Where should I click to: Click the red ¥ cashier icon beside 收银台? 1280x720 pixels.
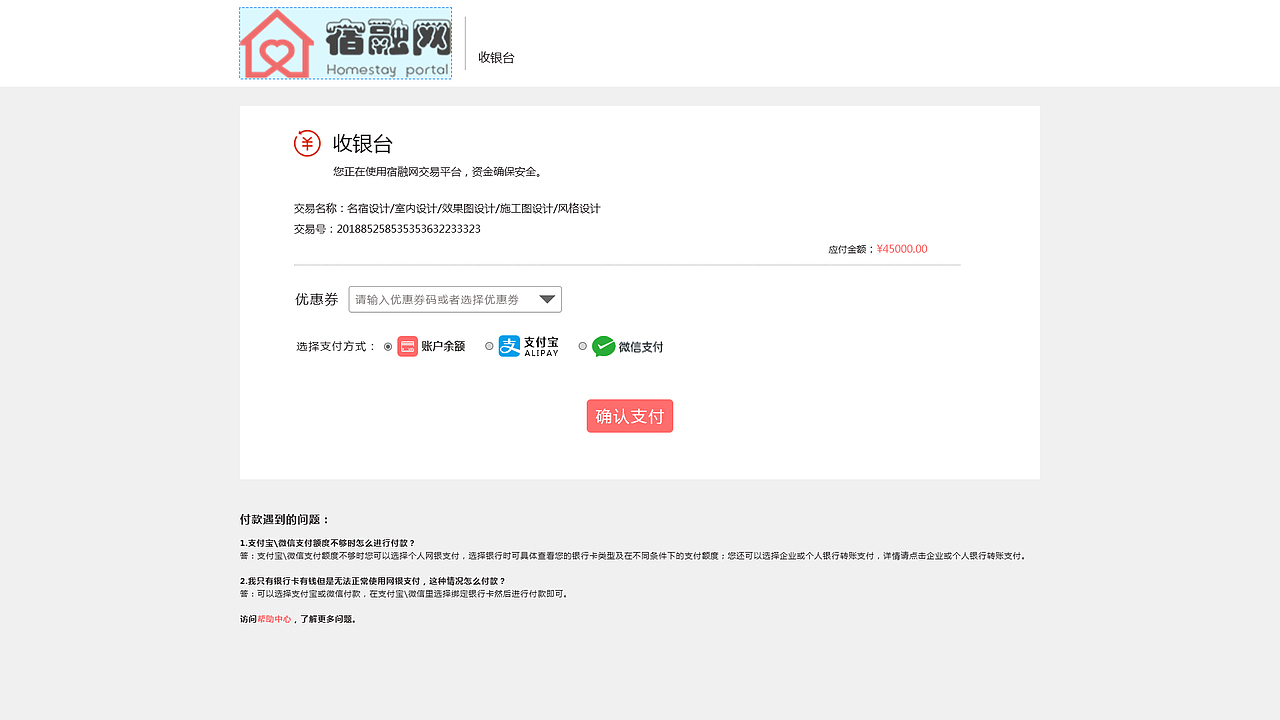(307, 142)
